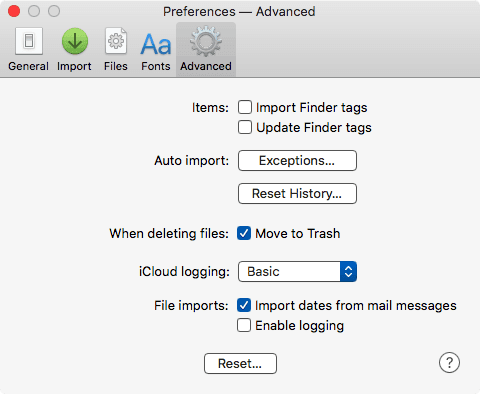Click the Reset… button
This screenshot has width=480, height=394.
240,363
